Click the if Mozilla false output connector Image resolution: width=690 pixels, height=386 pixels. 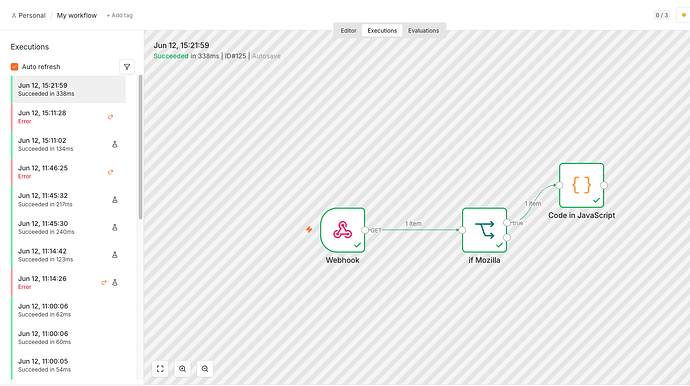click(x=507, y=238)
